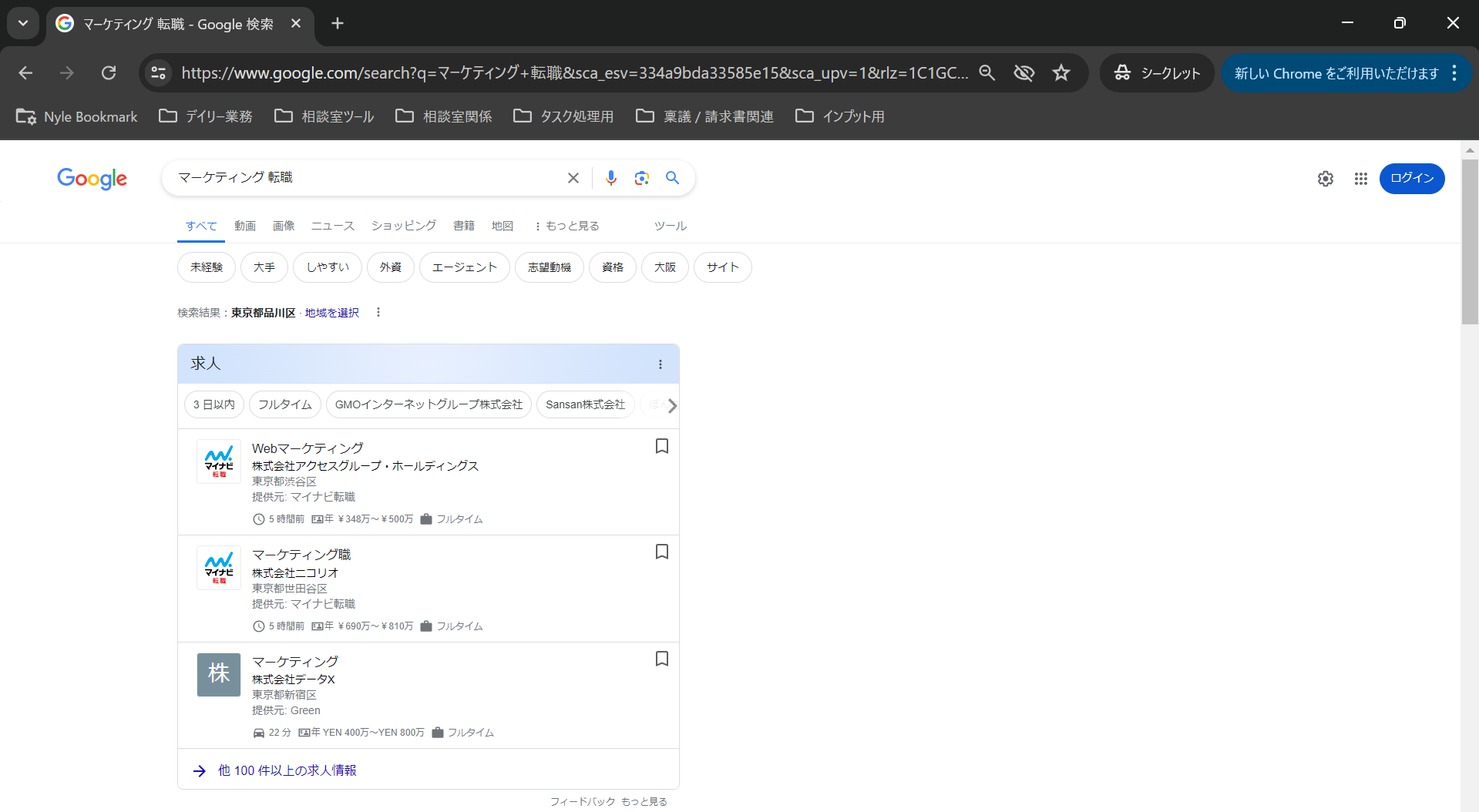The height and width of the screenshot is (812, 1479).
Task: Click the フィードバック link
Action: [583, 802]
